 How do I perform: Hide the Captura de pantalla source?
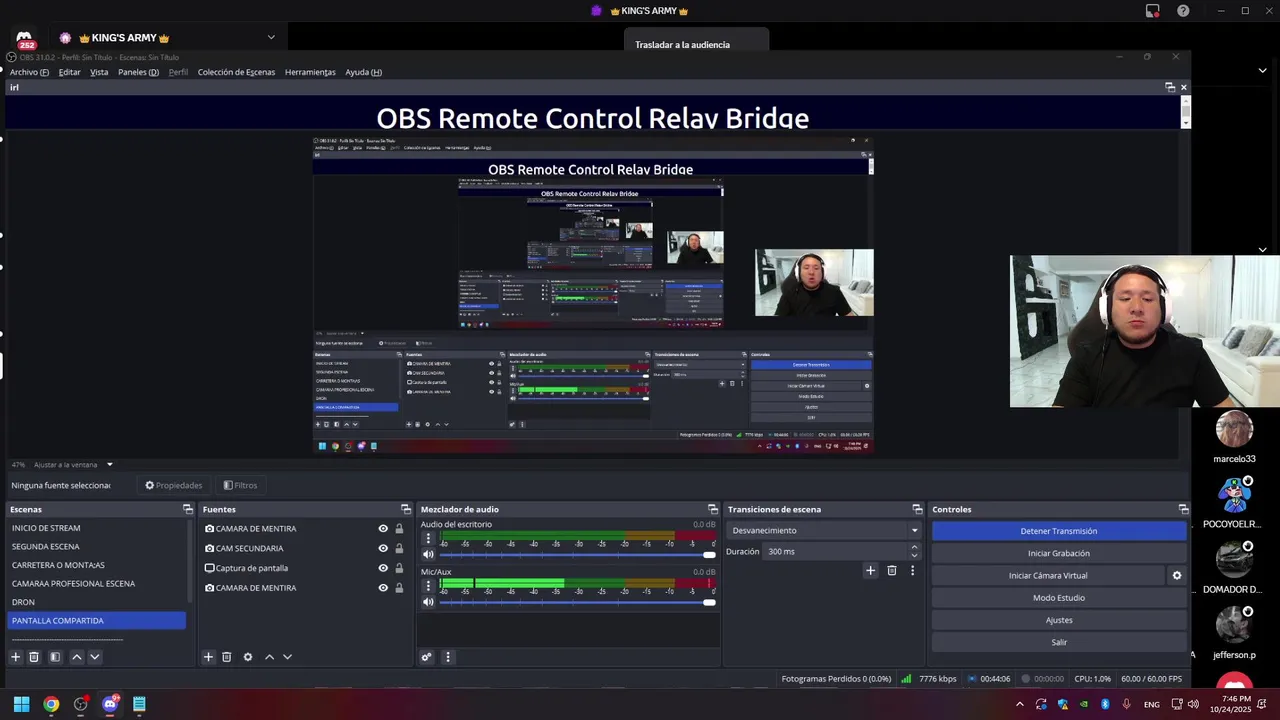point(383,568)
